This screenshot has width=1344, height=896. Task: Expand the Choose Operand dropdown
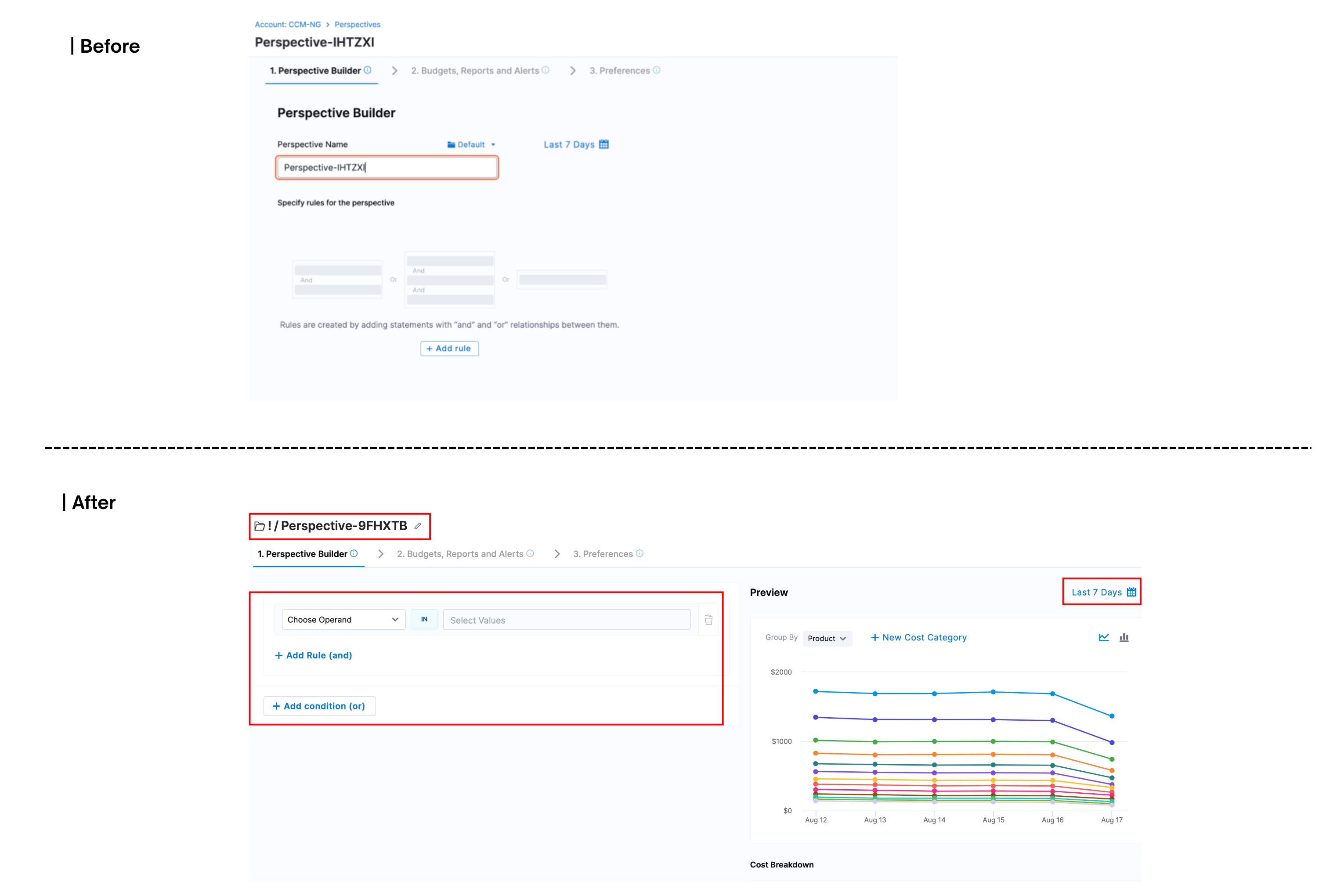[x=343, y=619]
